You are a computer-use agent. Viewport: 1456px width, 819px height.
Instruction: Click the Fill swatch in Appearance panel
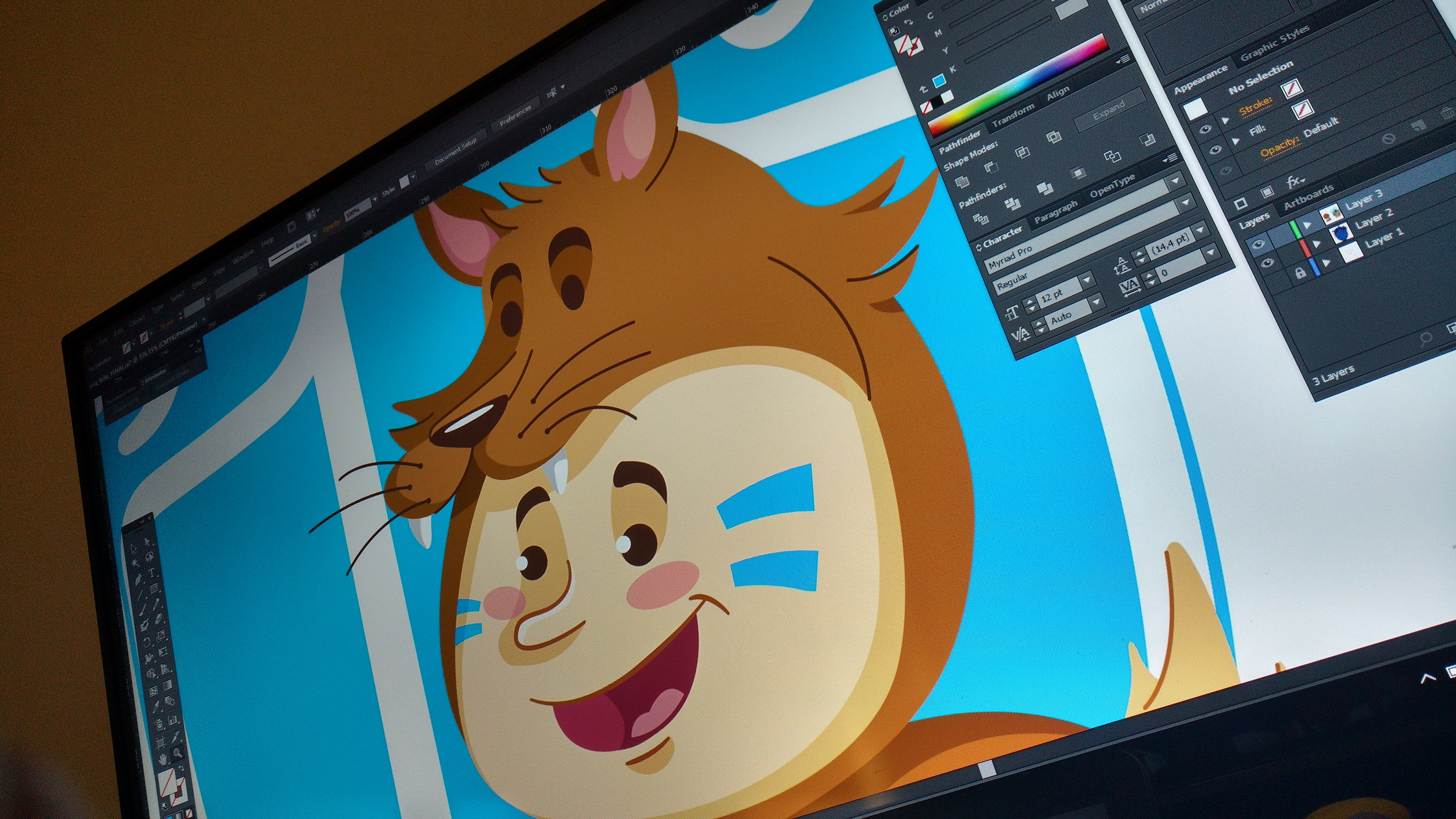point(1304,110)
